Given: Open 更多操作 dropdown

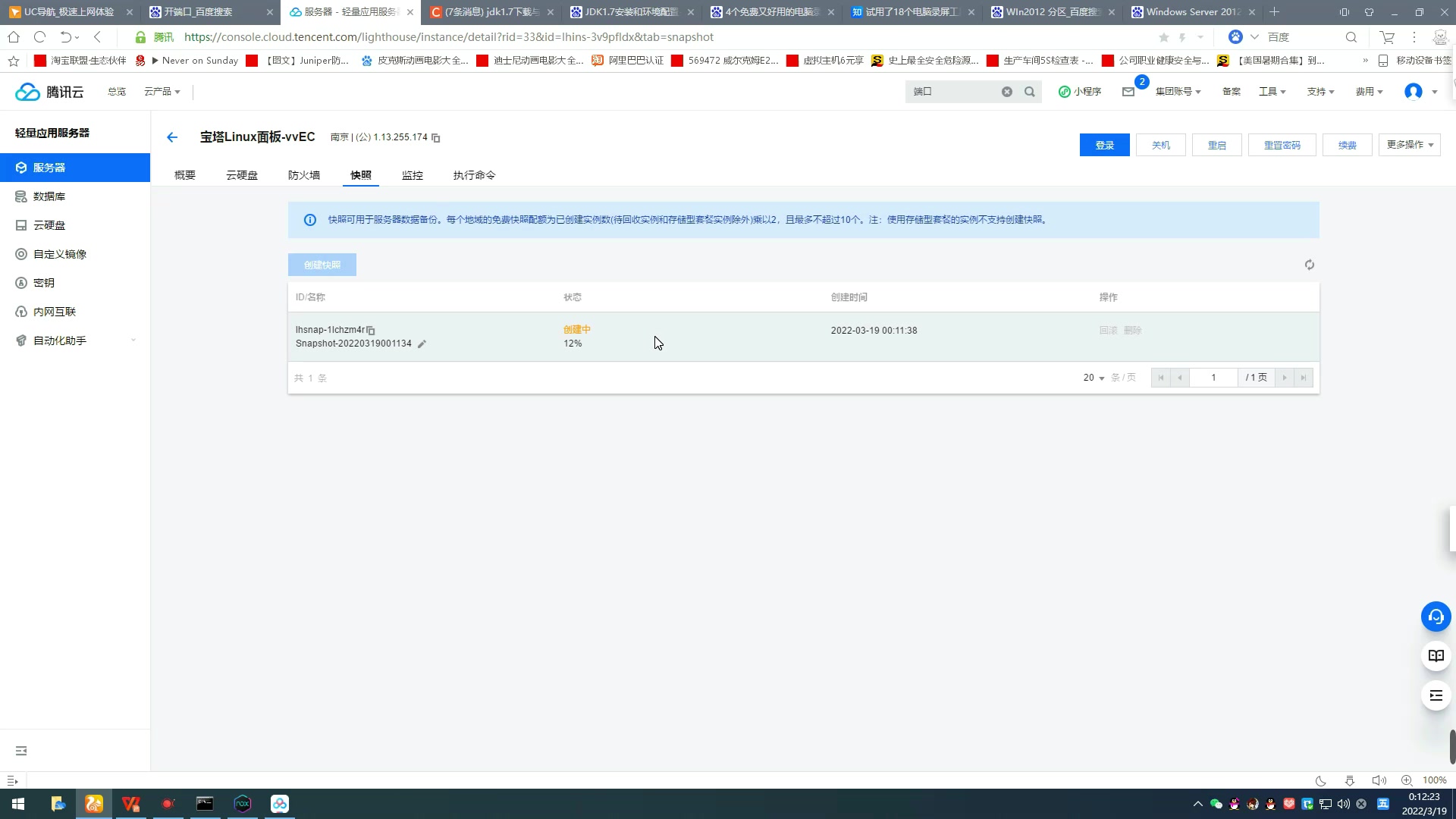Looking at the screenshot, I should pyautogui.click(x=1410, y=145).
